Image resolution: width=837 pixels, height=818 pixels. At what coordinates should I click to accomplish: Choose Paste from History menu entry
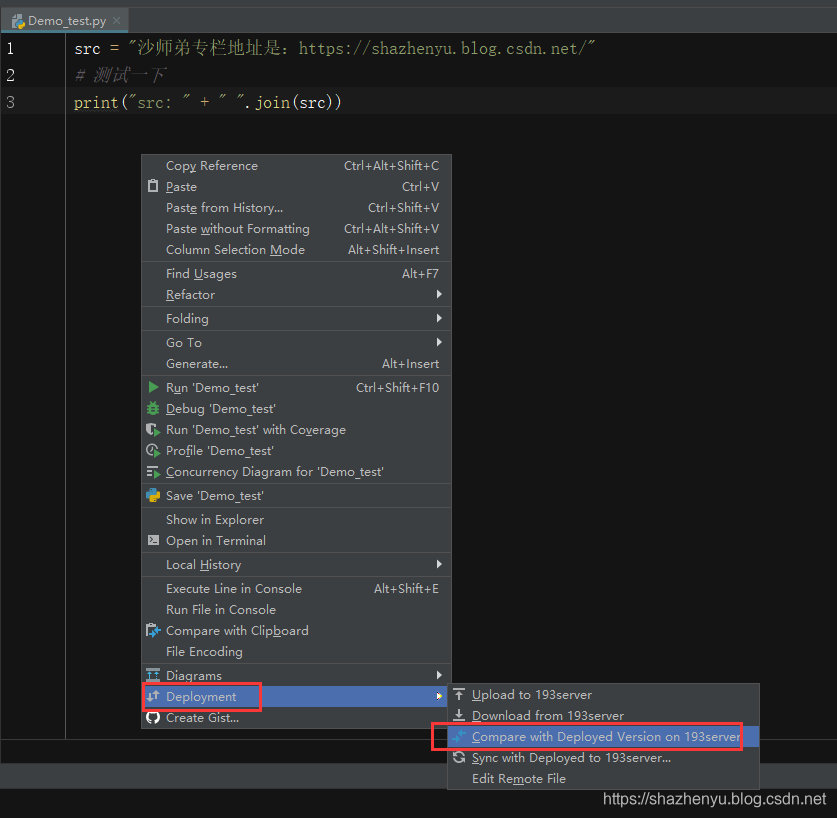coord(296,208)
